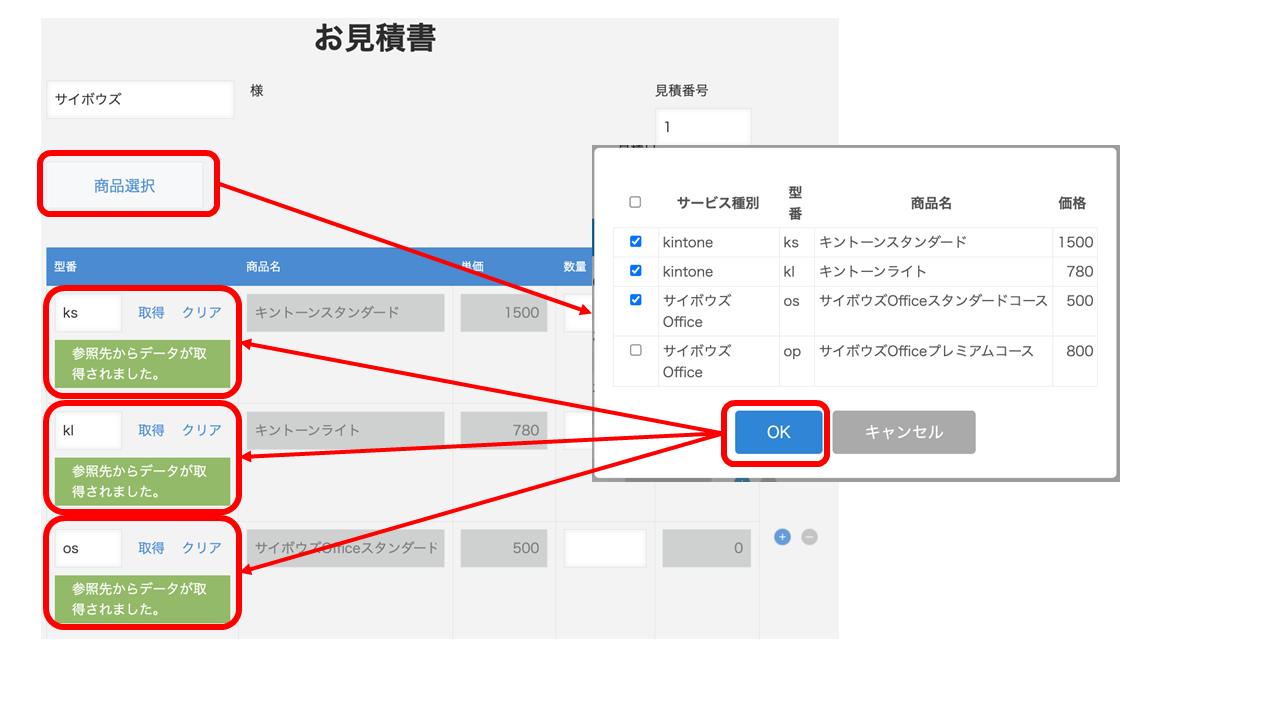The height and width of the screenshot is (720, 1280).
Task: Focus the customer name field containing サイボウズ
Action: [x=140, y=99]
